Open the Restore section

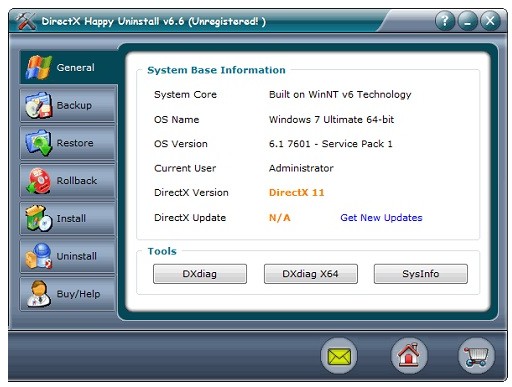click(x=68, y=143)
